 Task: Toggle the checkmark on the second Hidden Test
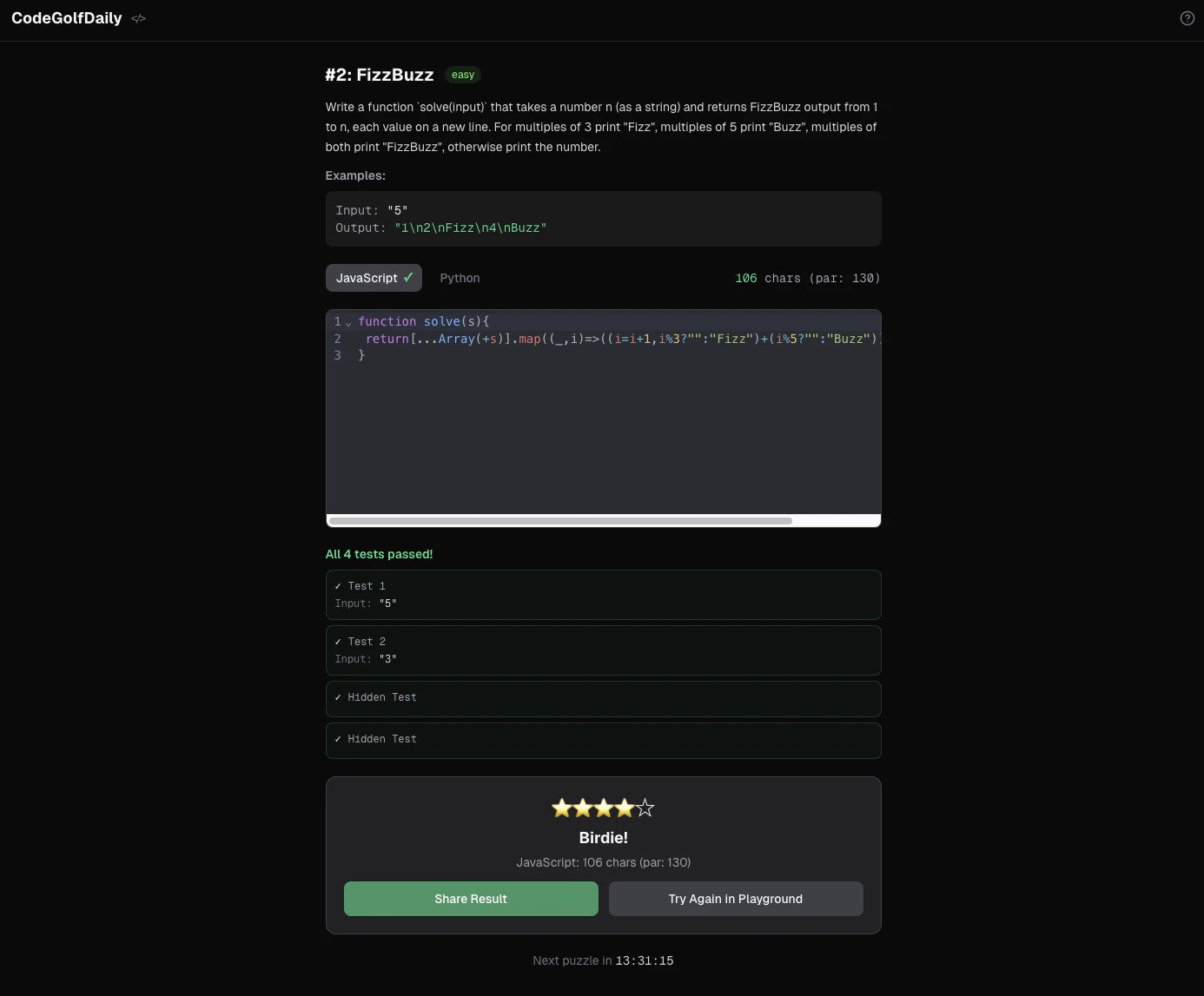pos(339,739)
